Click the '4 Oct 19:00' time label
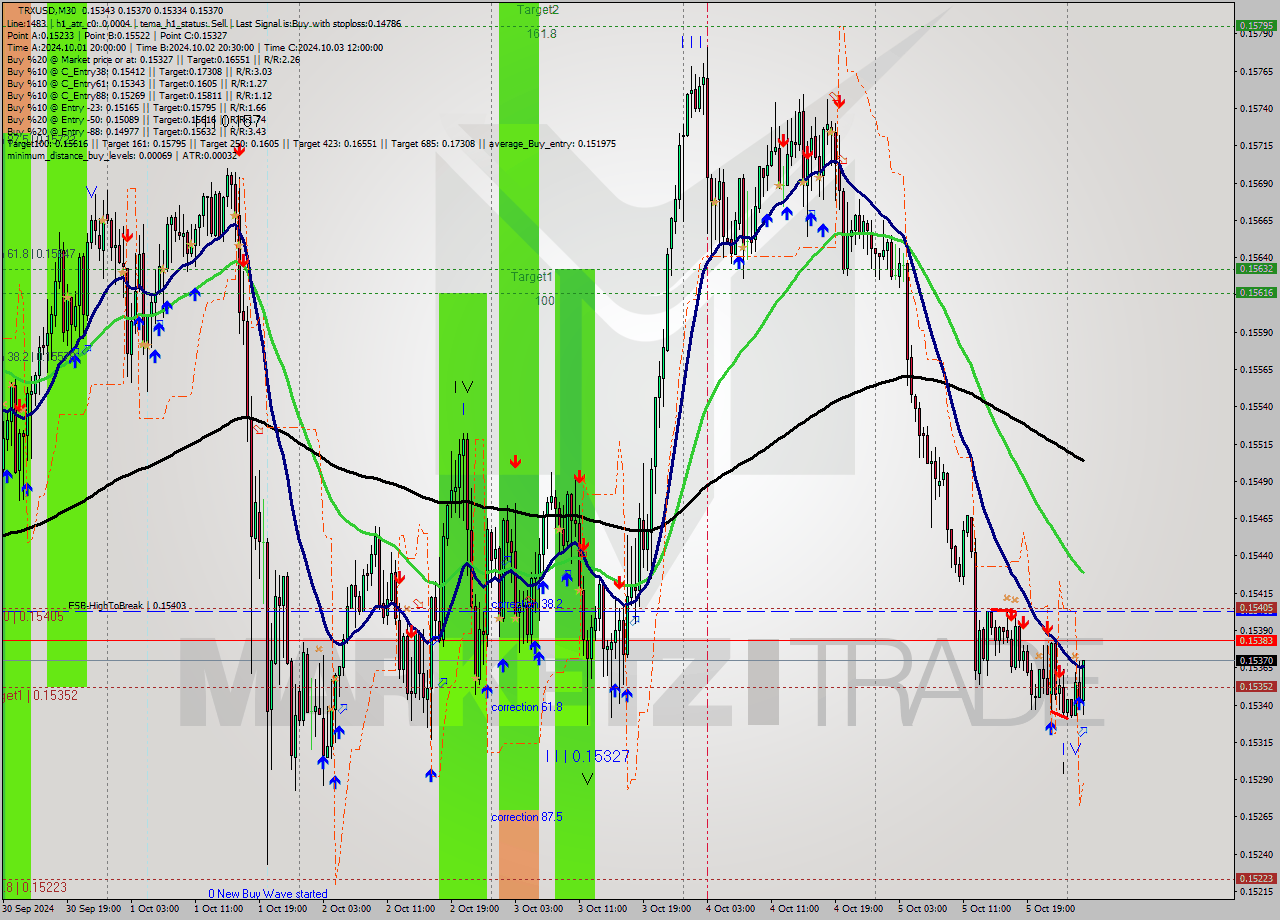Screen dimensions: 1280x920 coord(861,909)
